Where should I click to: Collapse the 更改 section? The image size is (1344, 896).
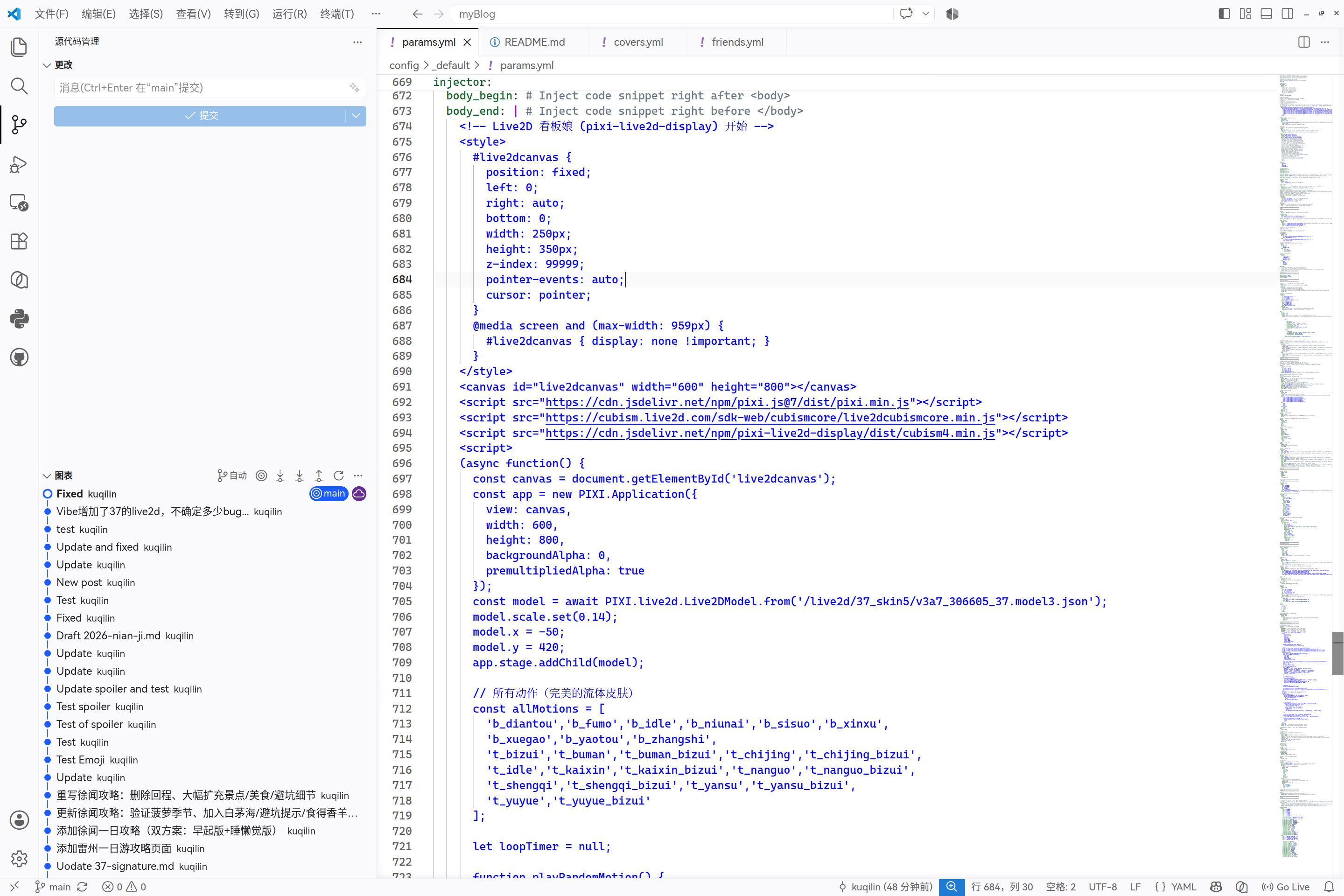[x=47, y=65]
